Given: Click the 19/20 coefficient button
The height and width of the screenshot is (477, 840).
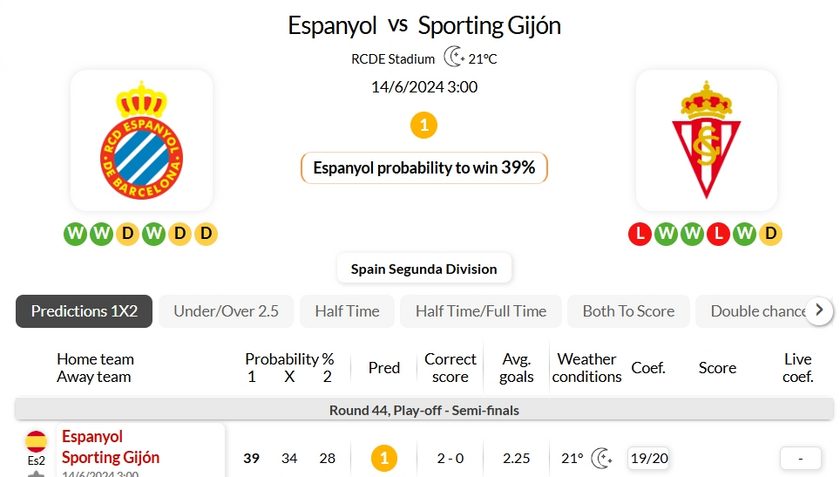Looking at the screenshot, I should (649, 458).
